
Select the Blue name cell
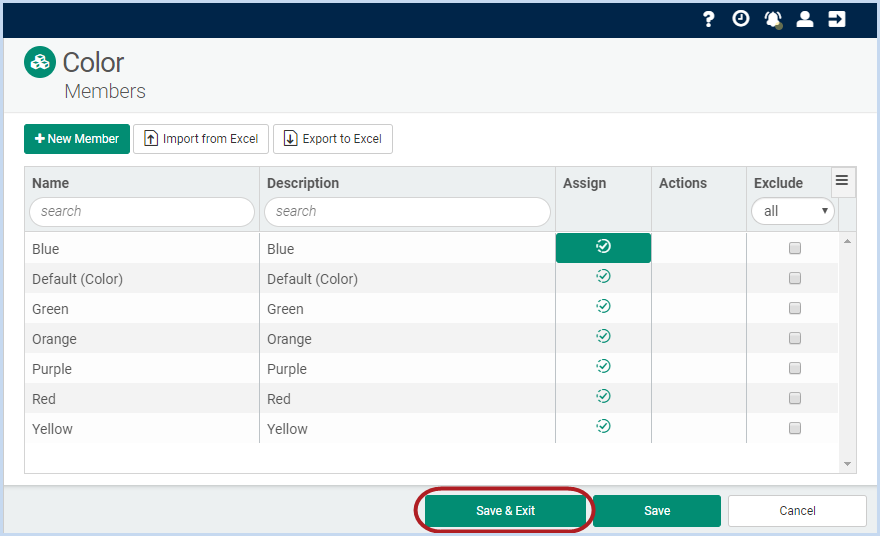[x=142, y=248]
